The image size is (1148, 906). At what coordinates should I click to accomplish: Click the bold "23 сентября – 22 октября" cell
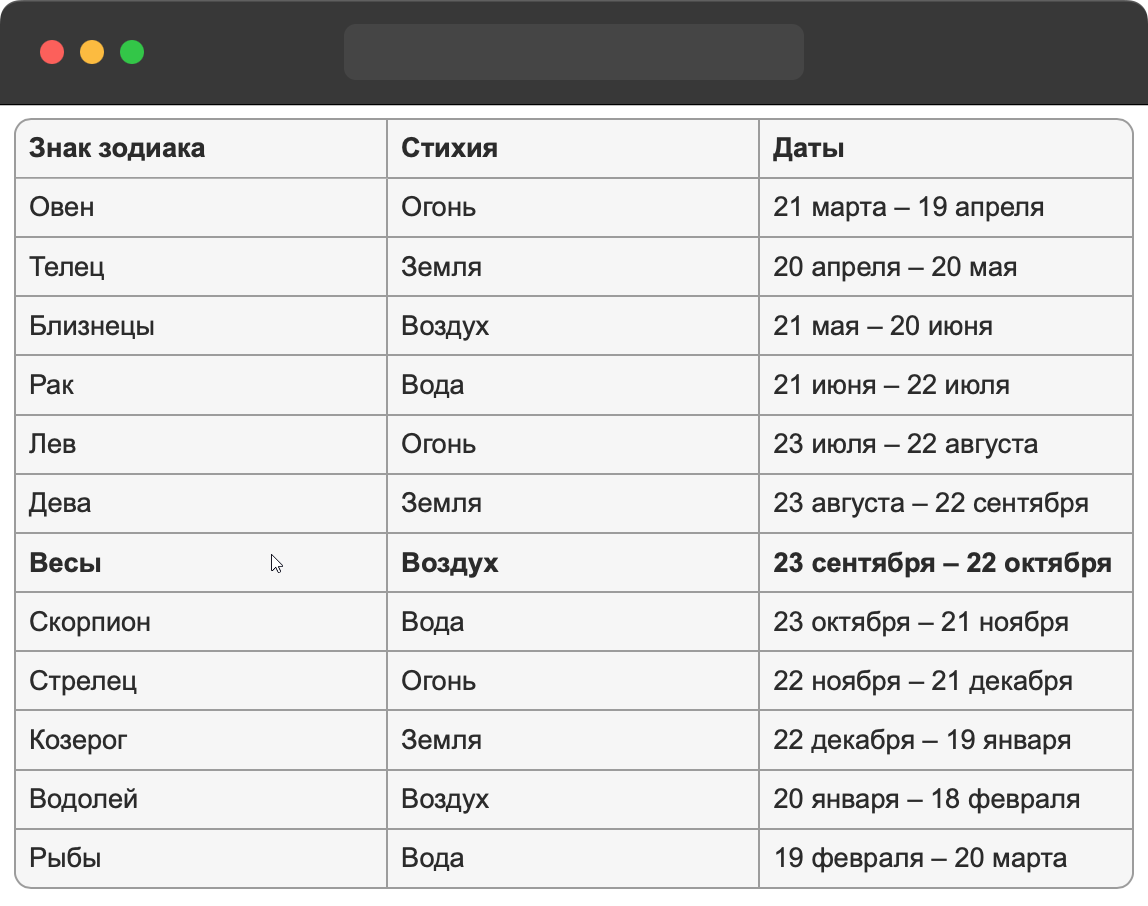[942, 563]
